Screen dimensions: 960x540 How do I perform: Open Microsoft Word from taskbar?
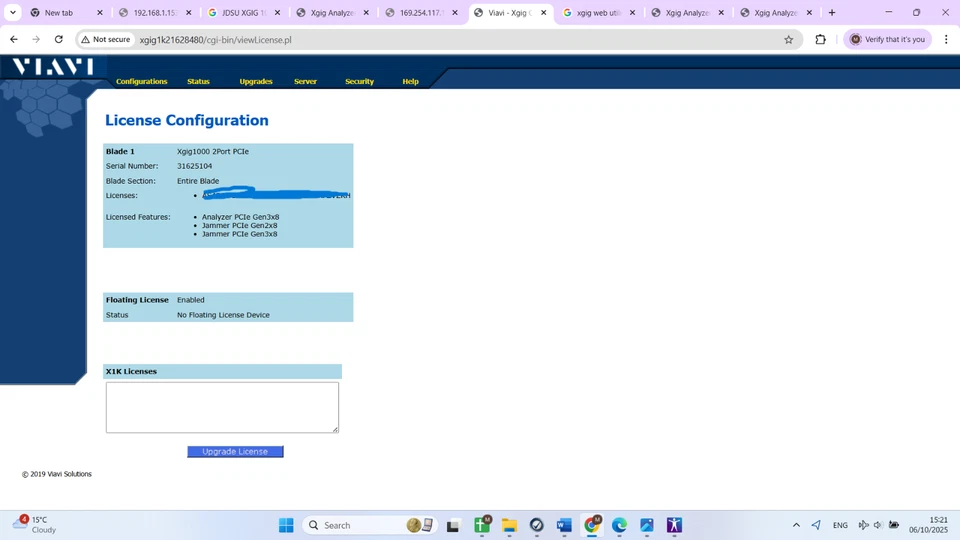click(x=564, y=525)
